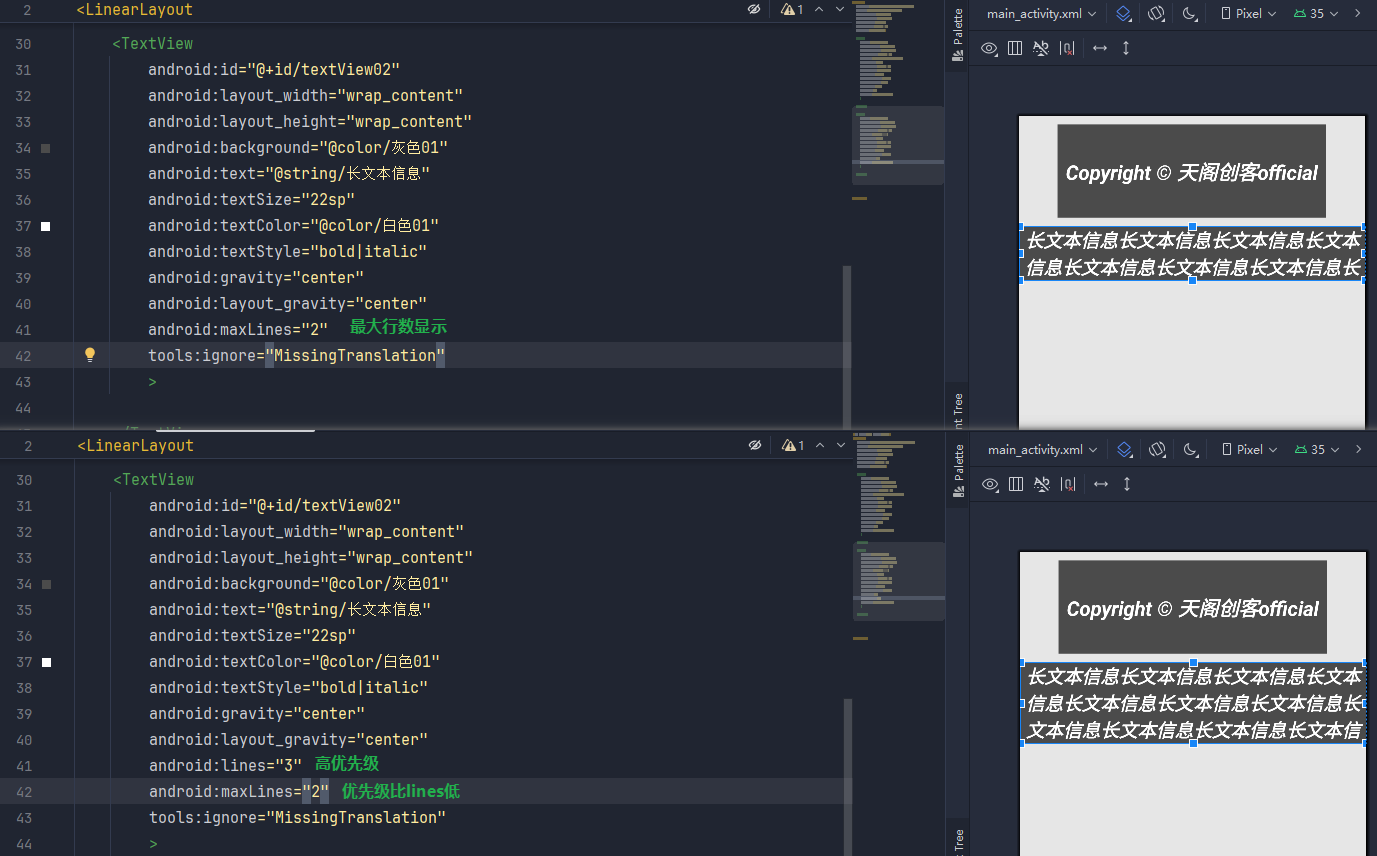Open the Palette tool window in lower design pane
Screen dimensions: 1377x856
957,470
